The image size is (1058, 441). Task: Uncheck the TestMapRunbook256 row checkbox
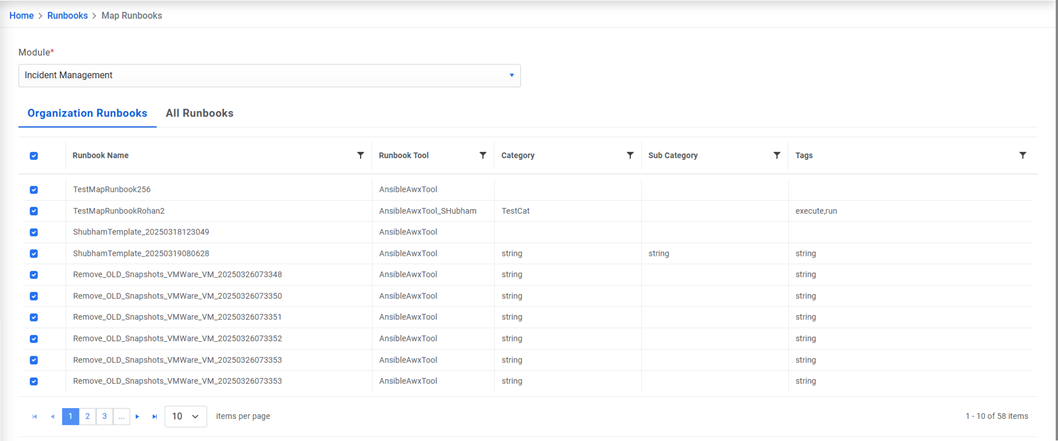click(34, 189)
